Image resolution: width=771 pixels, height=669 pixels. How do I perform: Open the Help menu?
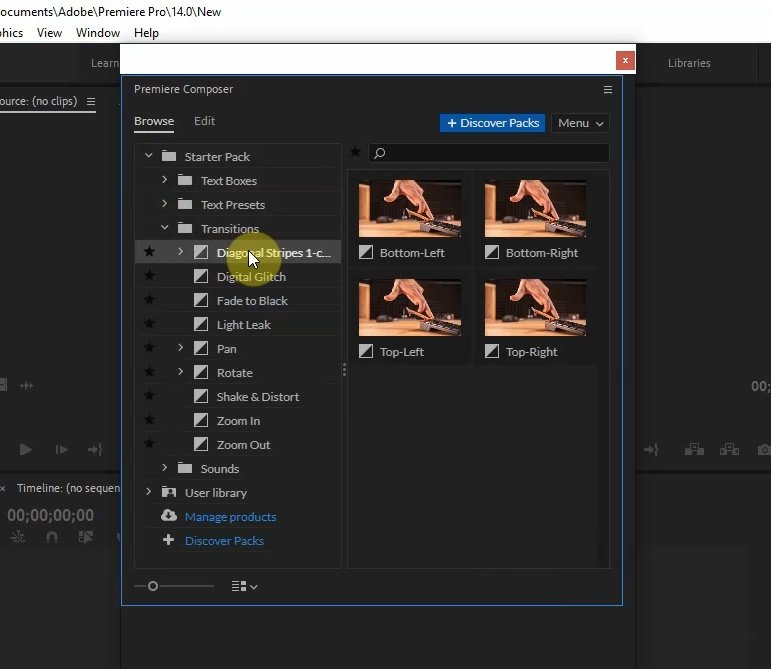pyautogui.click(x=146, y=33)
